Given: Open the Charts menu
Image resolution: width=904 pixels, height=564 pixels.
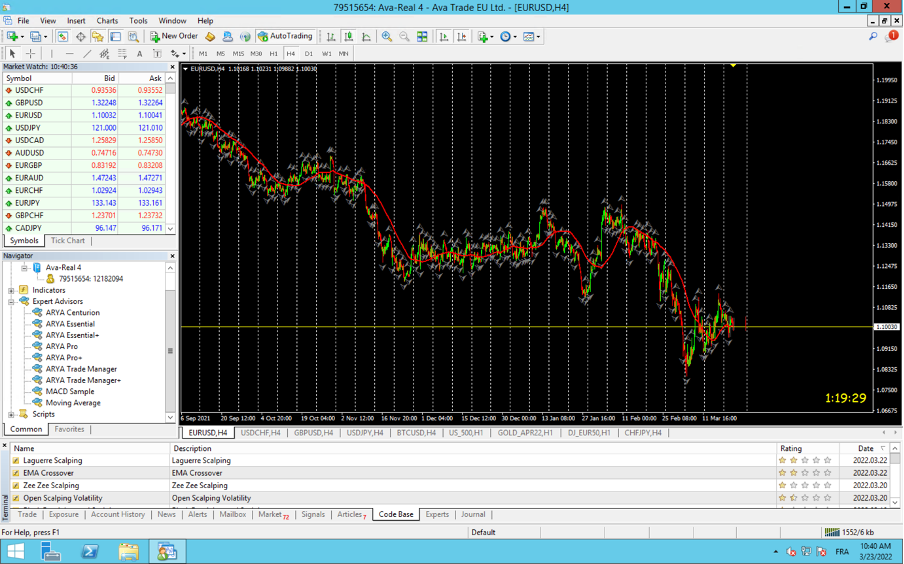Looking at the screenshot, I should tap(107, 21).
